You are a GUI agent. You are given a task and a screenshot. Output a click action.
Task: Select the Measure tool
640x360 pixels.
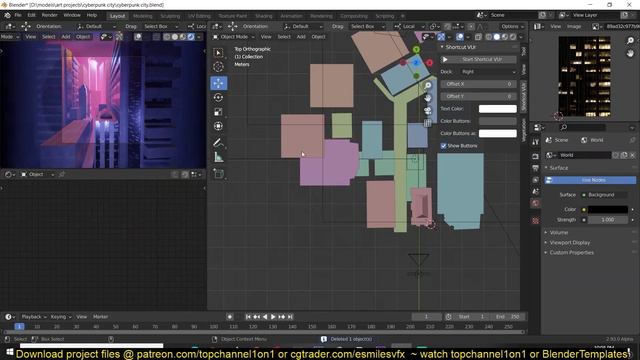point(218,157)
